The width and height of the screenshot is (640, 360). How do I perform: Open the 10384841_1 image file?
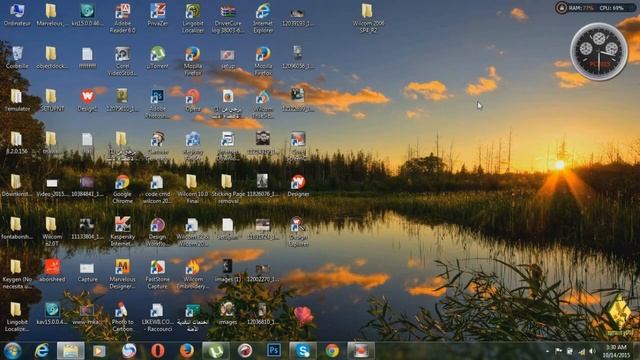(x=87, y=185)
